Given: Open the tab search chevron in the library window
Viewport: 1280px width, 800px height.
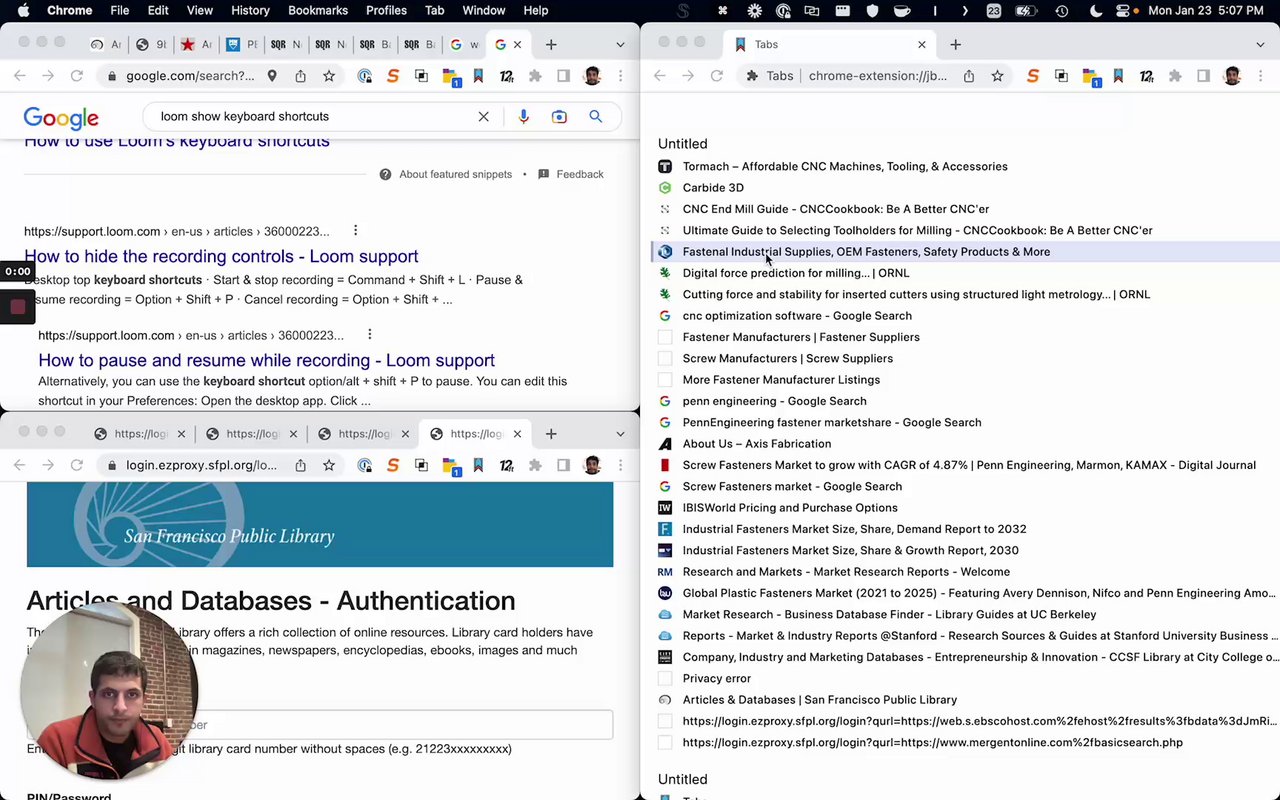Looking at the screenshot, I should pos(620,434).
